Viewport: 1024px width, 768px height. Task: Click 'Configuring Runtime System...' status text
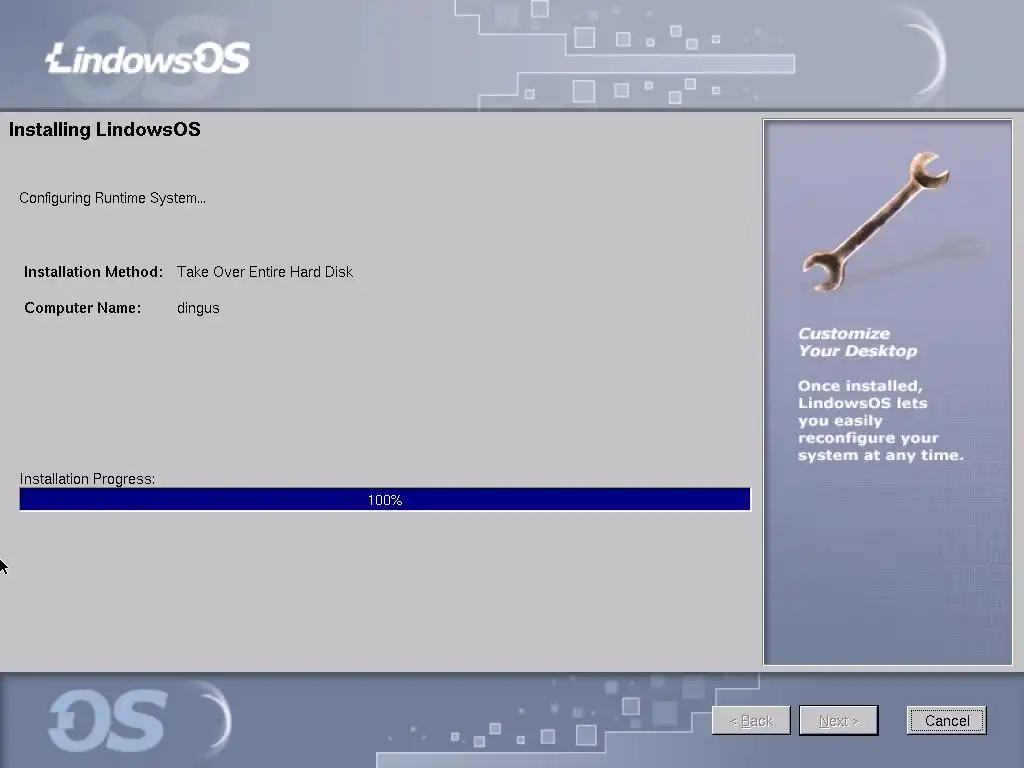[x=112, y=198]
